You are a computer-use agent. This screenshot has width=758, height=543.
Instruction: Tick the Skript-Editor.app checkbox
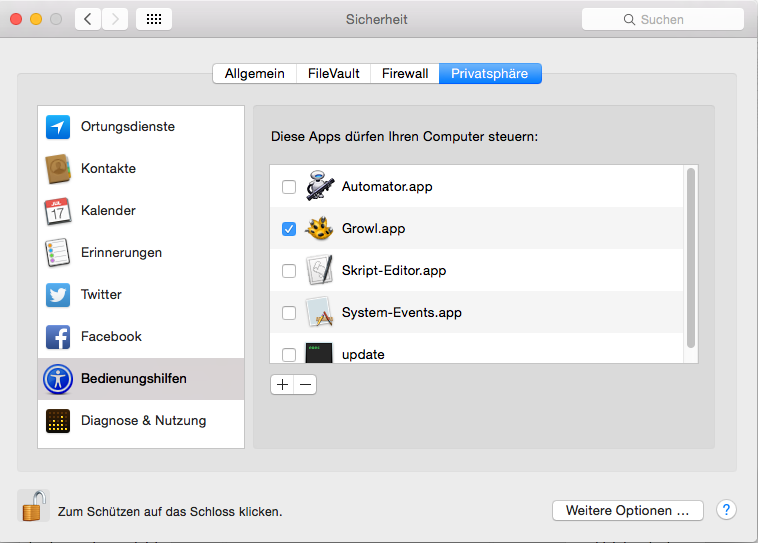pos(289,271)
